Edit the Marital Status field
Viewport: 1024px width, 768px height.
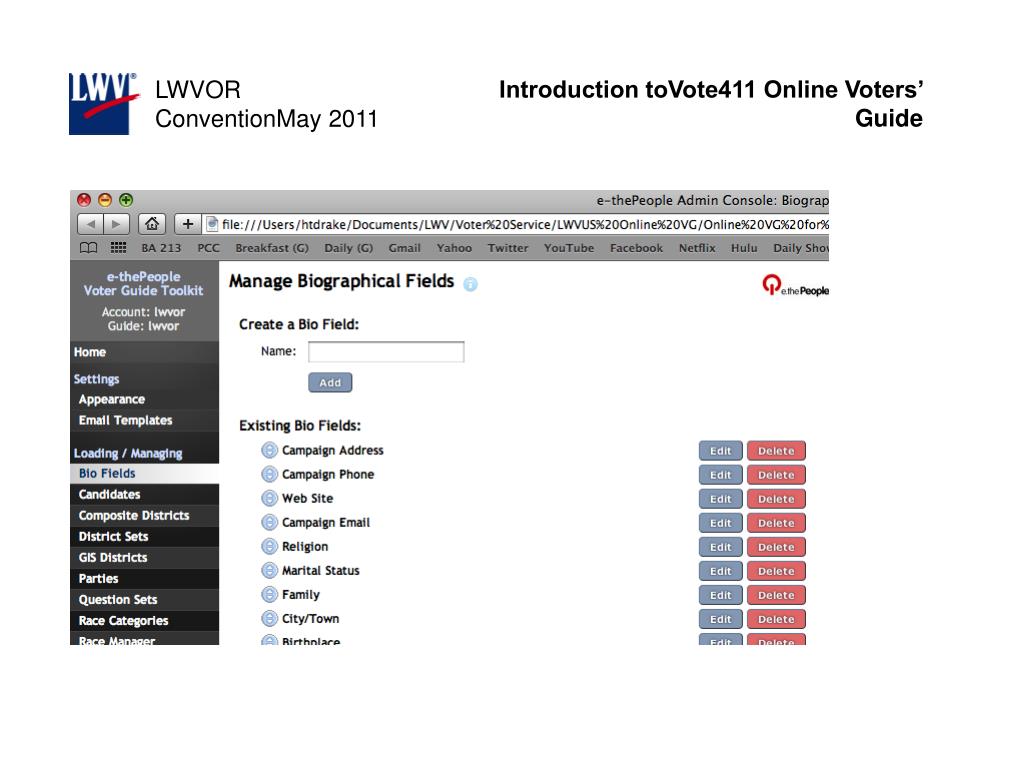tap(720, 571)
